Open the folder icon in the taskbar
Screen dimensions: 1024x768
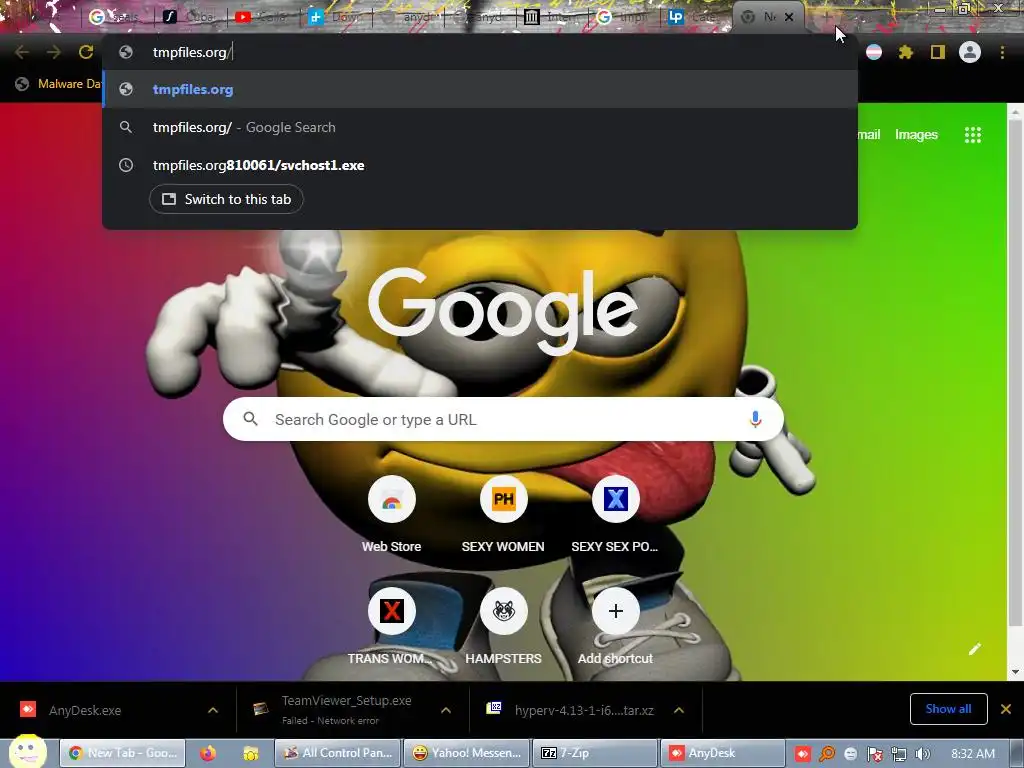pyautogui.click(x=251, y=753)
